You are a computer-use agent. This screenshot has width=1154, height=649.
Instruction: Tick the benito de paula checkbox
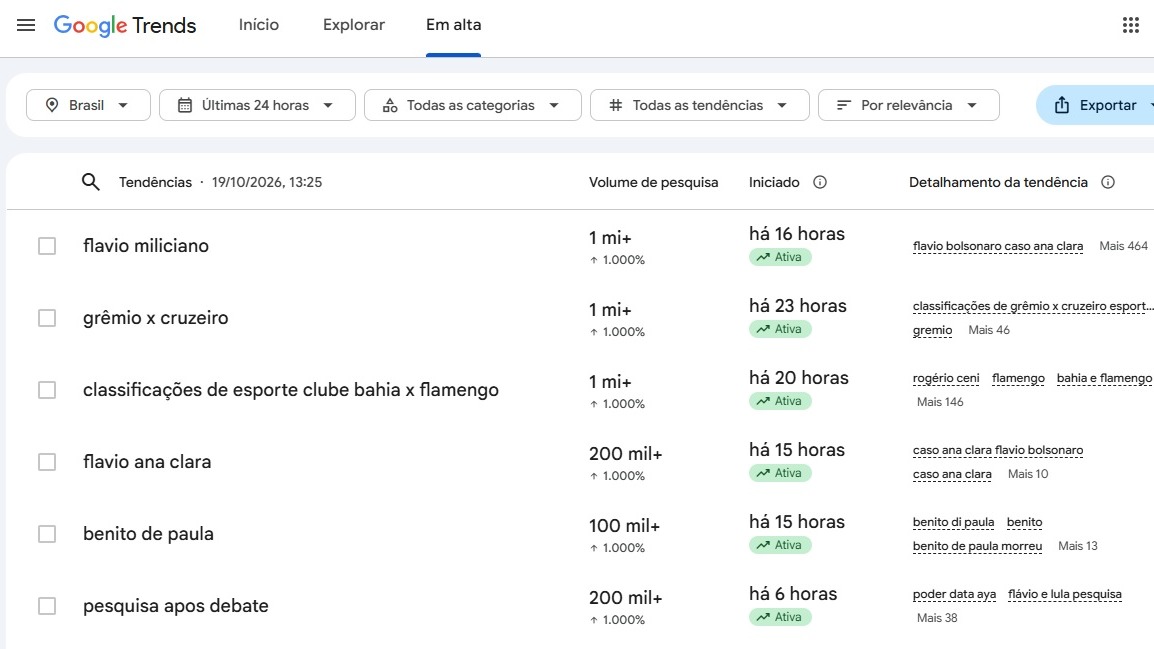click(x=47, y=534)
